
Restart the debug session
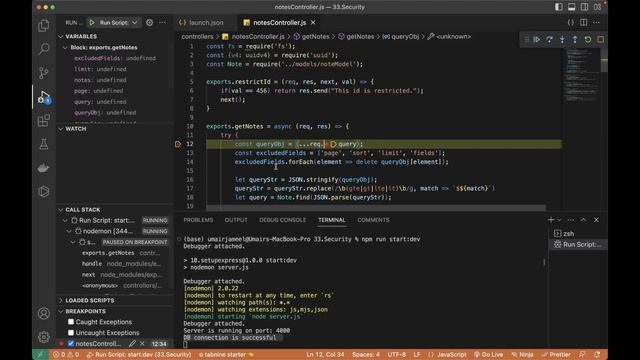[x=588, y=40]
